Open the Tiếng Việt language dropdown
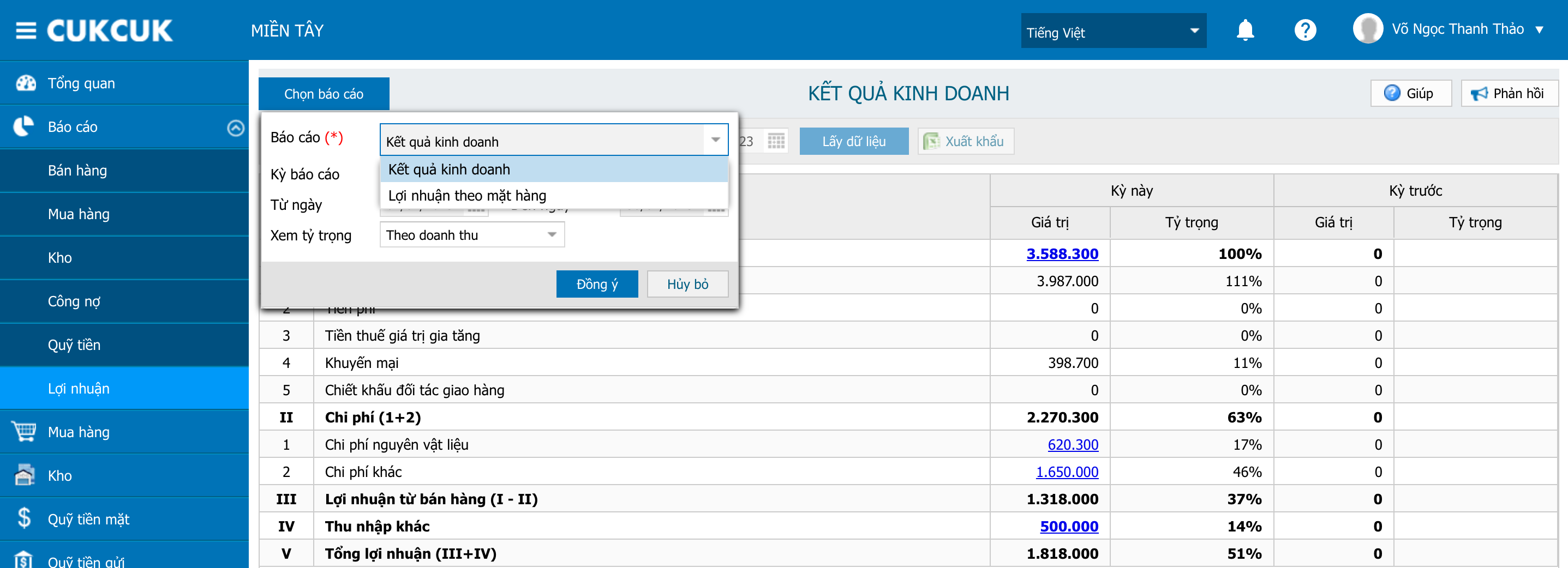The image size is (1568, 568). (x=1114, y=31)
